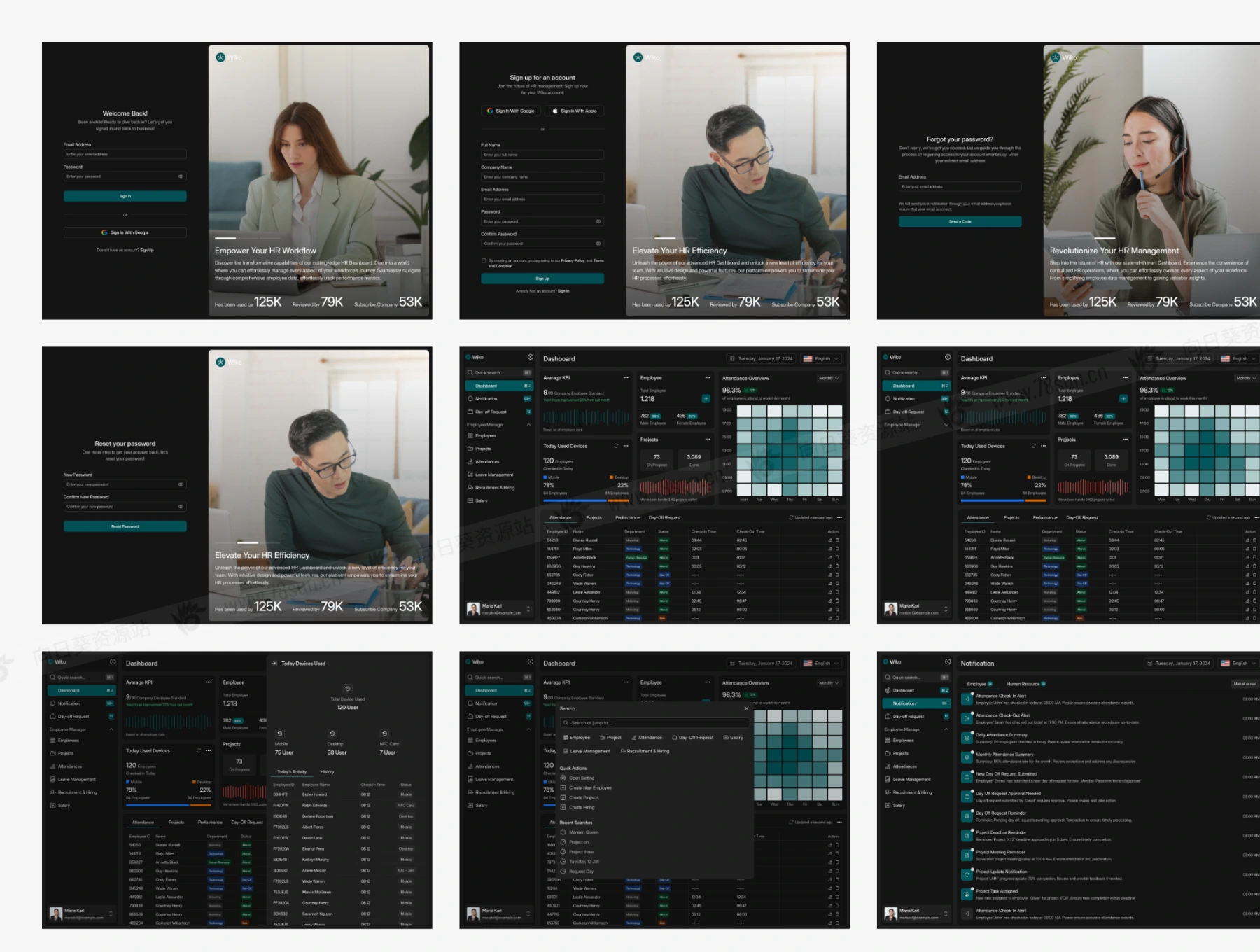Check the Privacy Policy agreement checkbox
Image resolution: width=1260 pixels, height=952 pixels.
pyautogui.click(x=484, y=261)
